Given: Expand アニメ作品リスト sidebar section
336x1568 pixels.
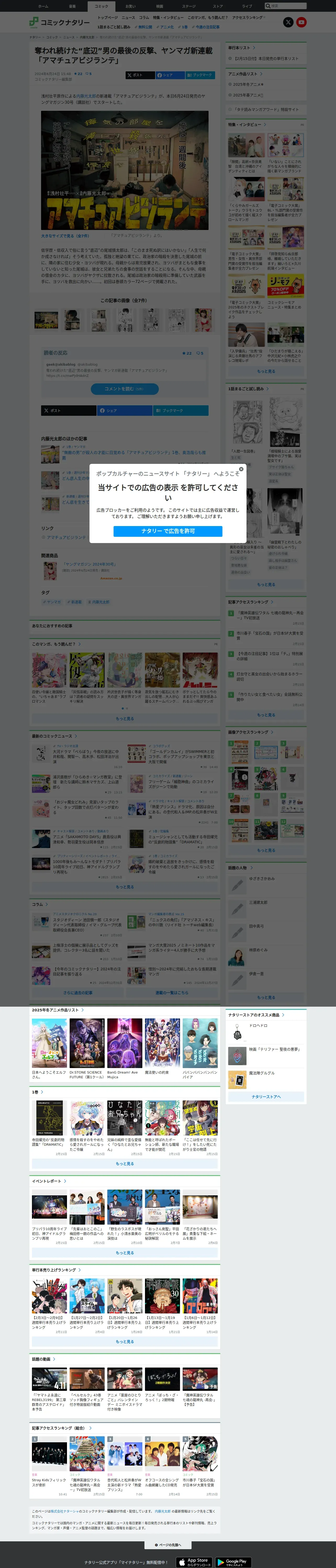Looking at the screenshot, I should point(245,74).
